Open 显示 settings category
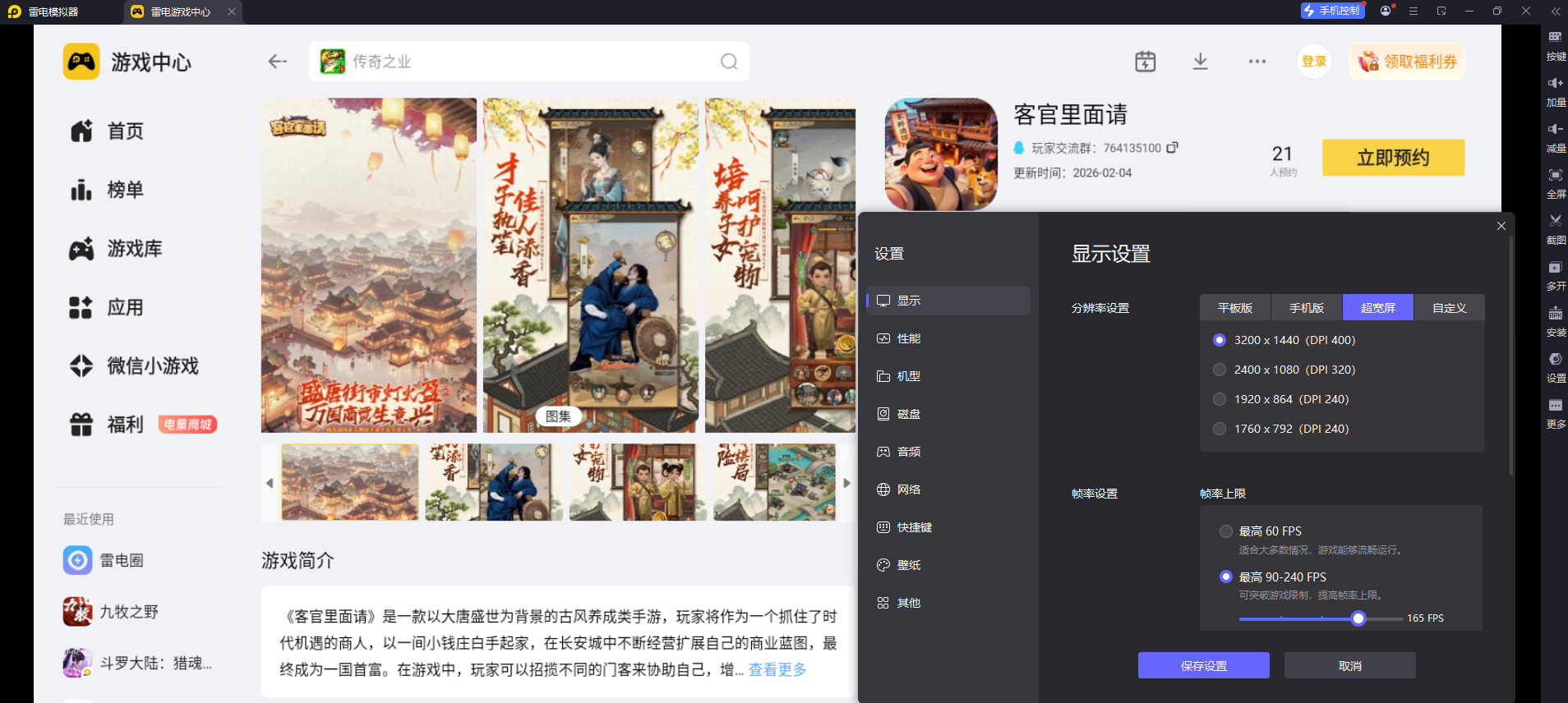 click(x=948, y=301)
